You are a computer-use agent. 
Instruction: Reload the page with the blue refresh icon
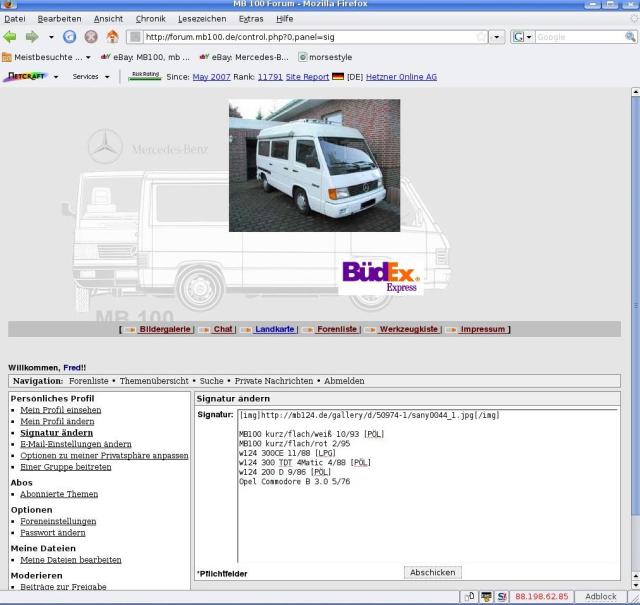coord(69,37)
